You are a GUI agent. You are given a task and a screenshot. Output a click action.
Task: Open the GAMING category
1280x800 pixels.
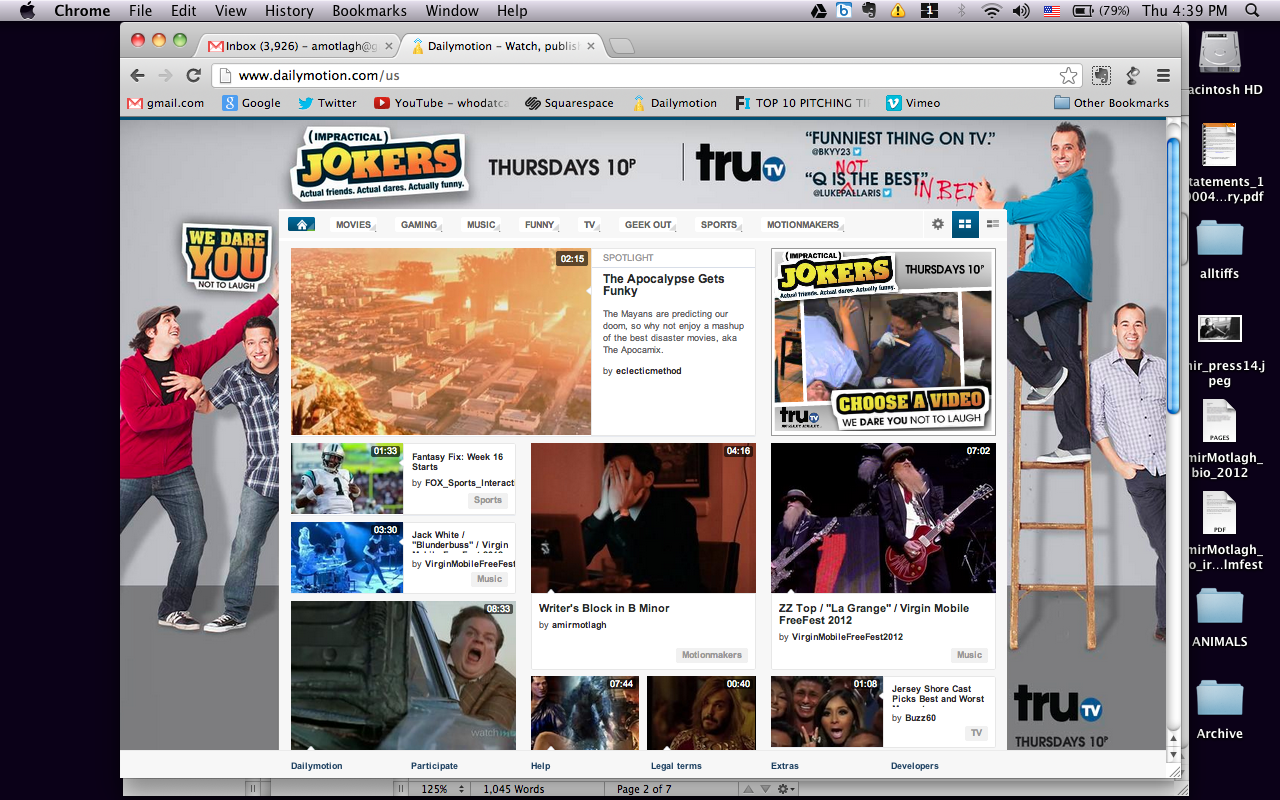click(419, 225)
